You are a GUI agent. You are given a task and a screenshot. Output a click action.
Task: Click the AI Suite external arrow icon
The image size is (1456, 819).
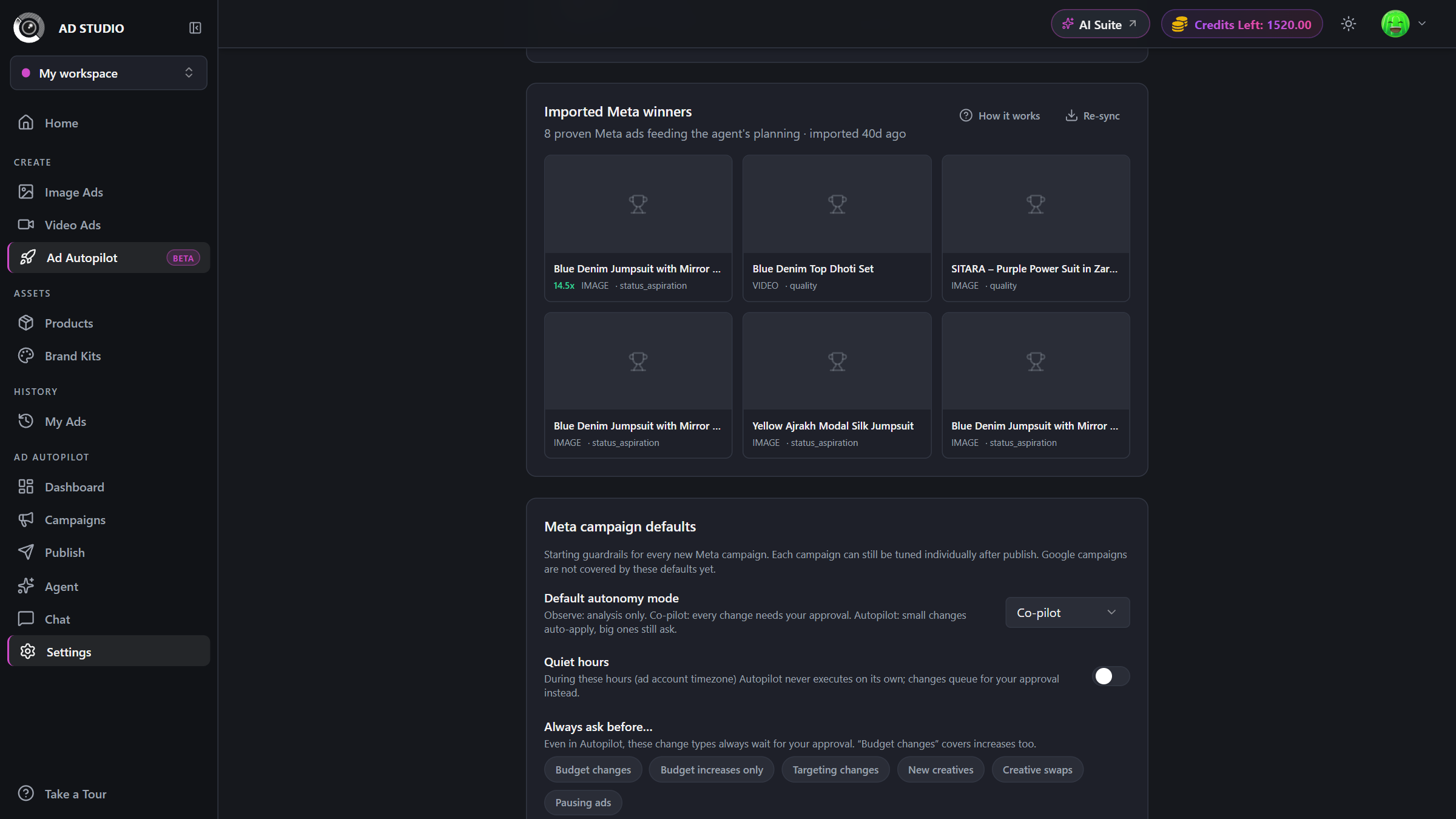point(1132,24)
